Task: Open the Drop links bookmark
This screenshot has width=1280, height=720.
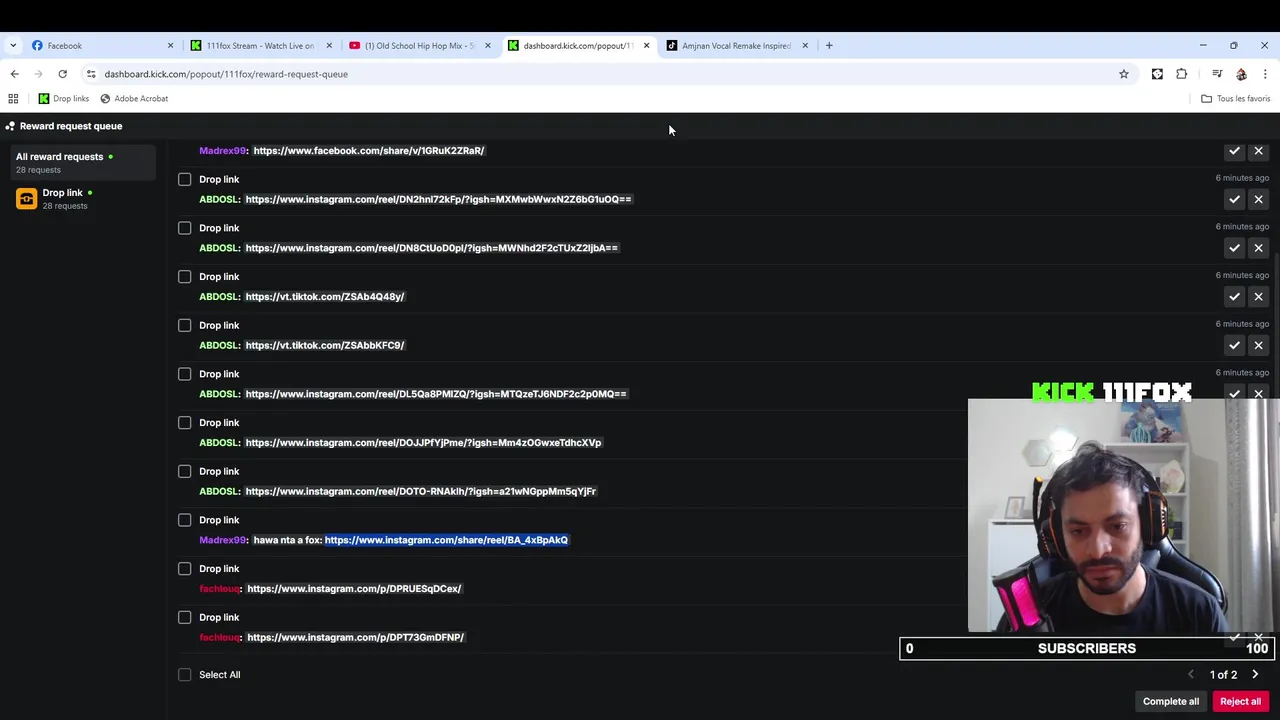Action: pyautogui.click(x=64, y=99)
